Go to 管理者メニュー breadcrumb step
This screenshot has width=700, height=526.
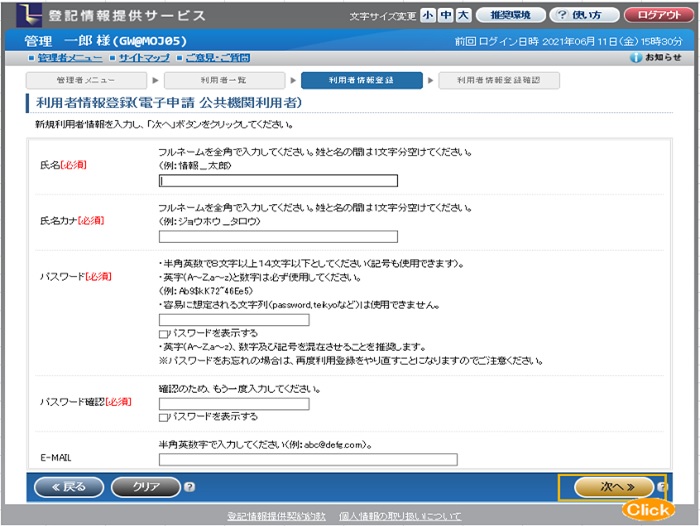pos(86,80)
